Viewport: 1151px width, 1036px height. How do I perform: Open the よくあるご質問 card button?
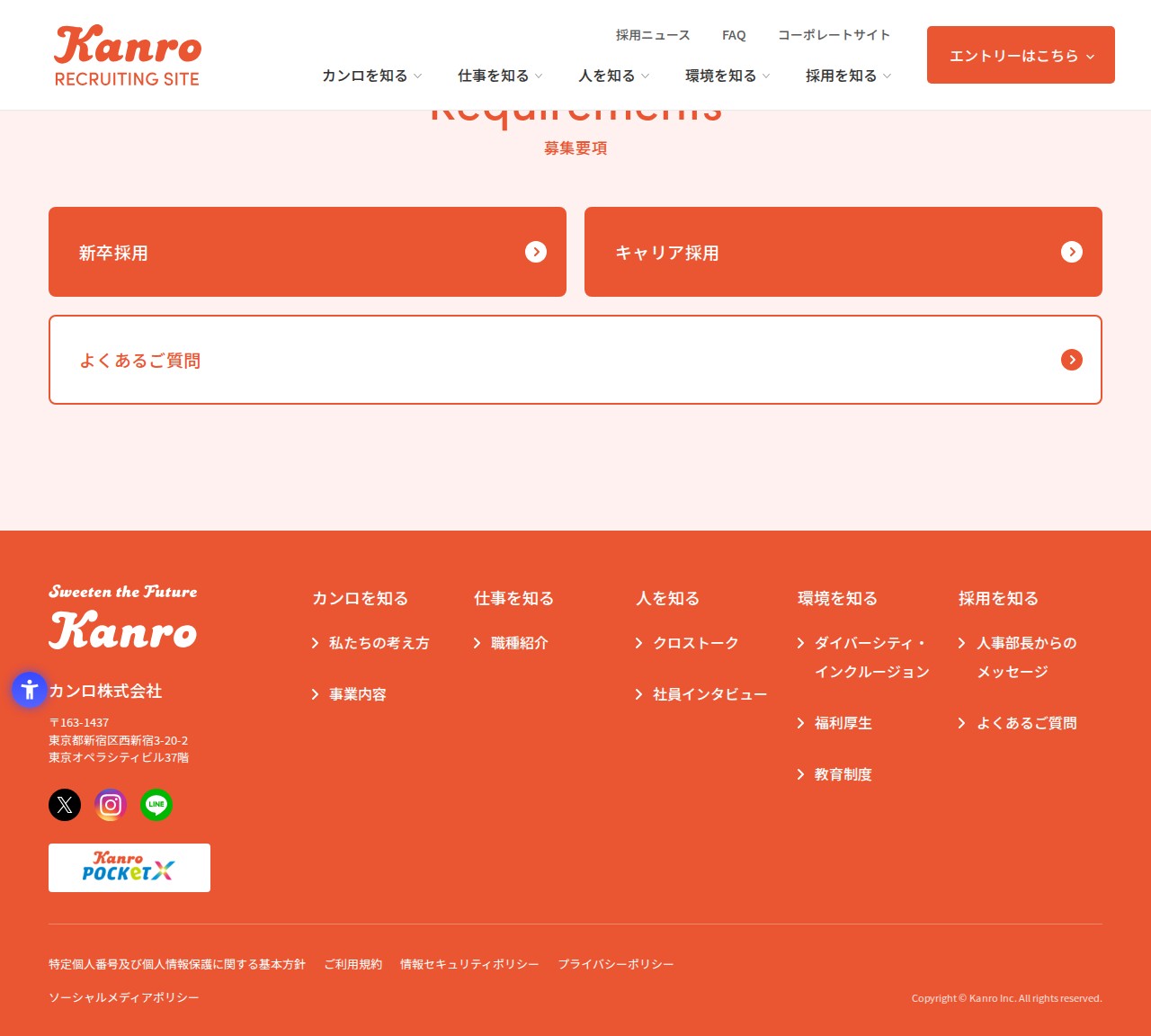click(575, 360)
